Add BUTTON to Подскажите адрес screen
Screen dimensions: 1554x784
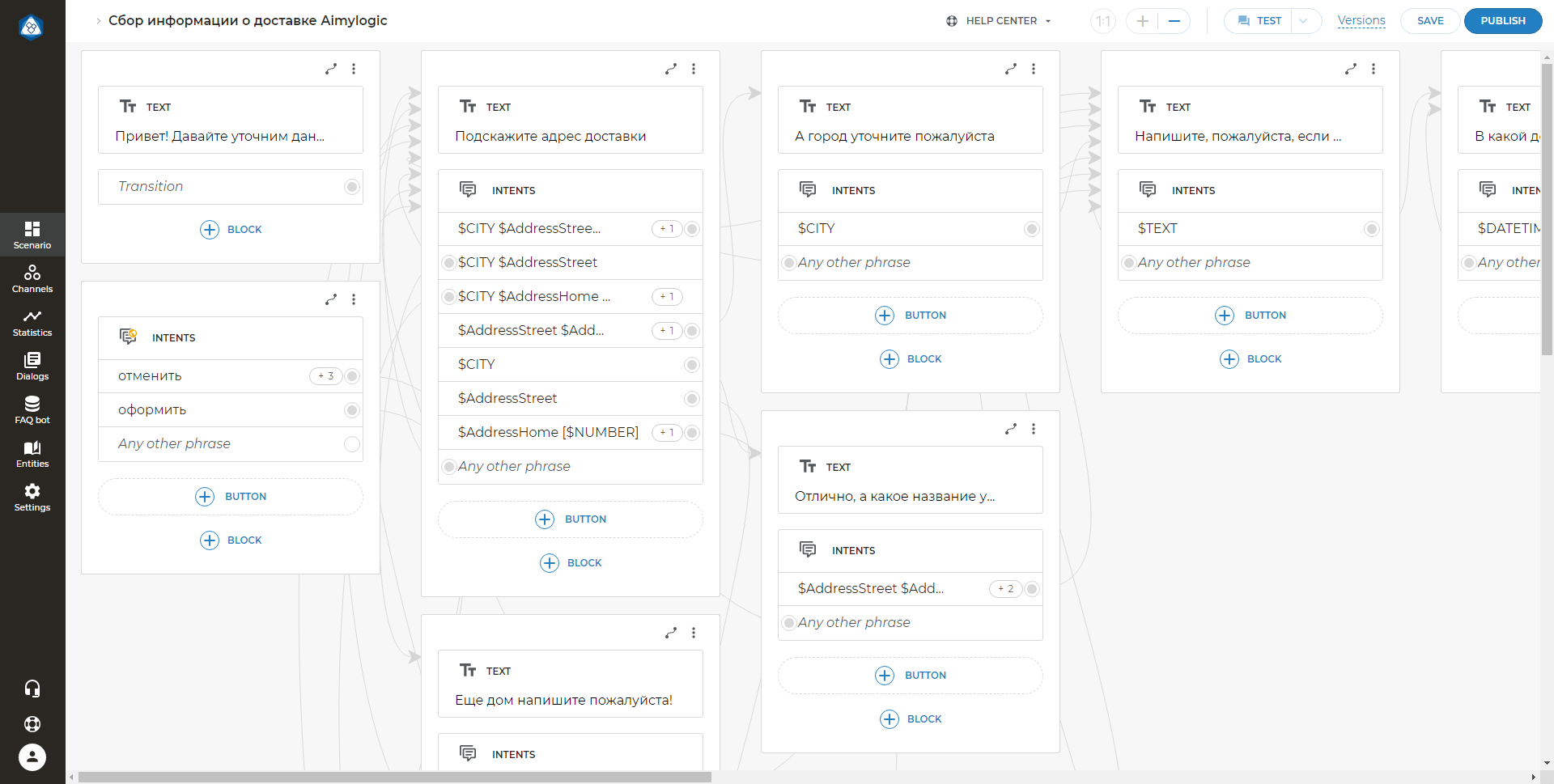point(571,519)
